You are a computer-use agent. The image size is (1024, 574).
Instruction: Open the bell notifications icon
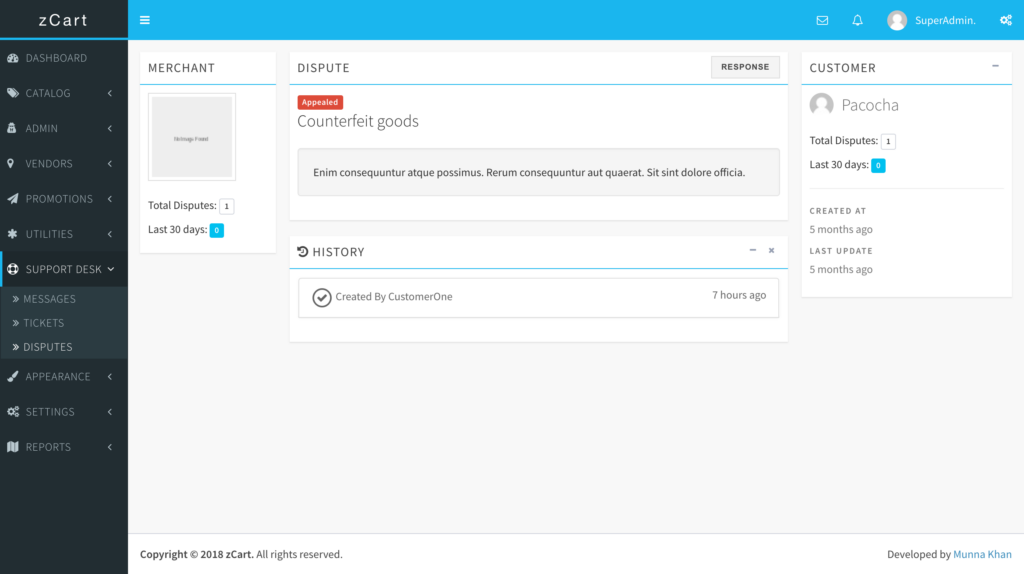pyautogui.click(x=857, y=20)
